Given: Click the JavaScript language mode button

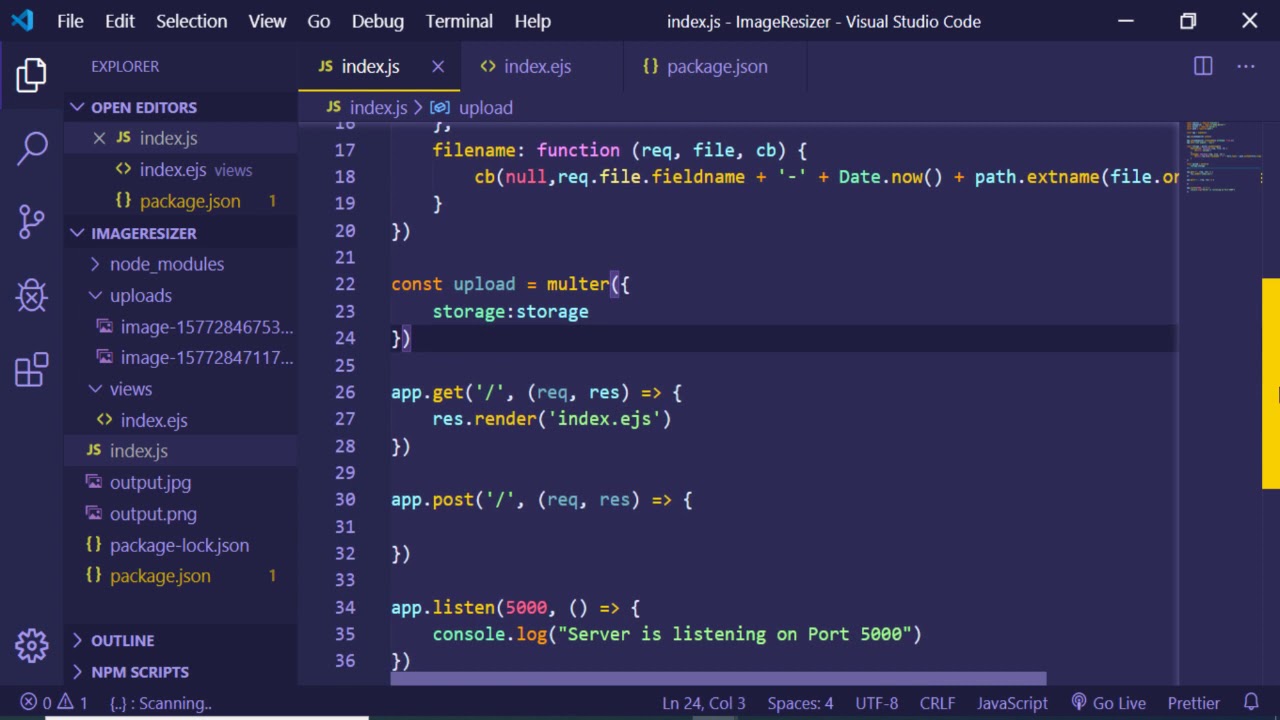Looking at the screenshot, I should [x=1012, y=703].
